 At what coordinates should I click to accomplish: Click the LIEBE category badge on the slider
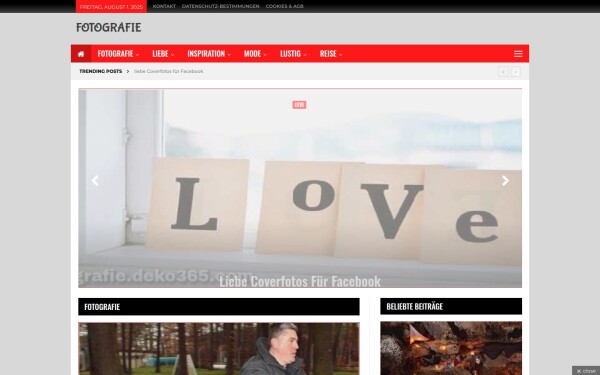click(299, 104)
